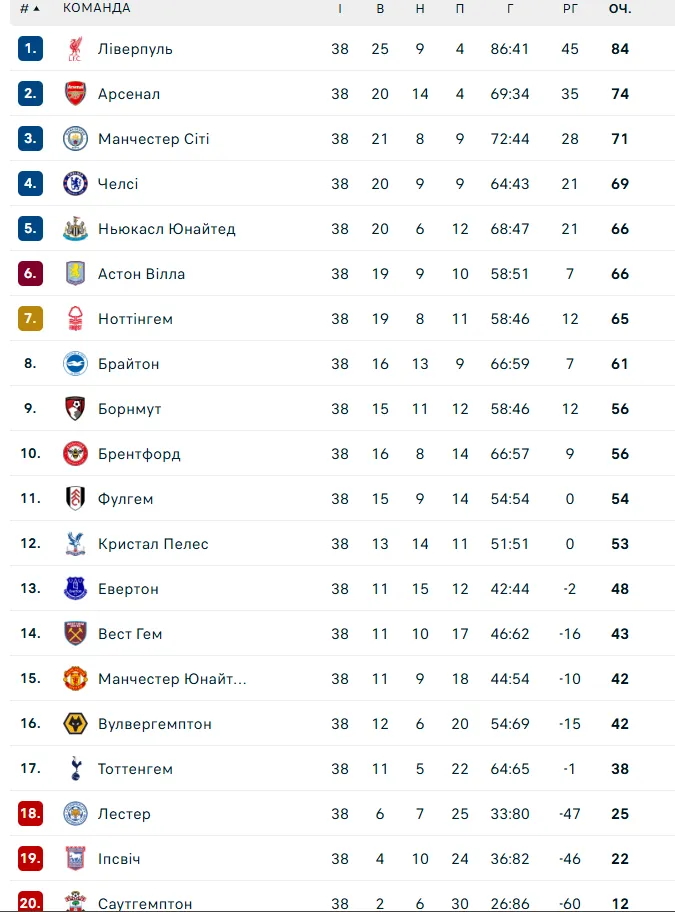The image size is (675, 912).
Task: Click the Wolverhampton wolf crest icon
Action: [75, 724]
